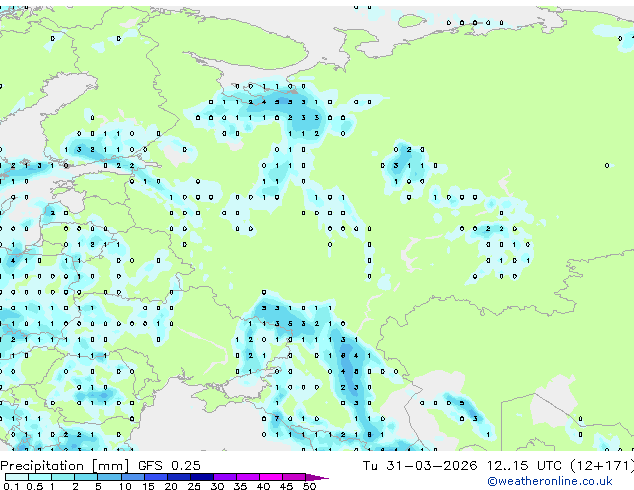Viewport: 634px width, 490px height.
Task: Click the 'GFS 0.25' model label
Action: point(169,465)
